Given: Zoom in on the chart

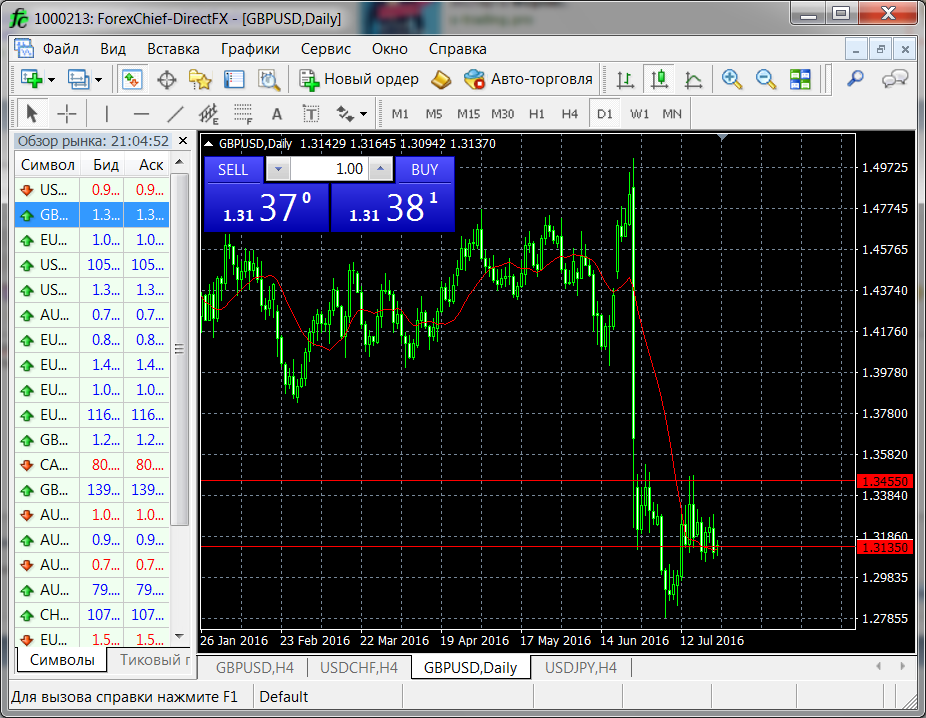Looking at the screenshot, I should pos(732,79).
